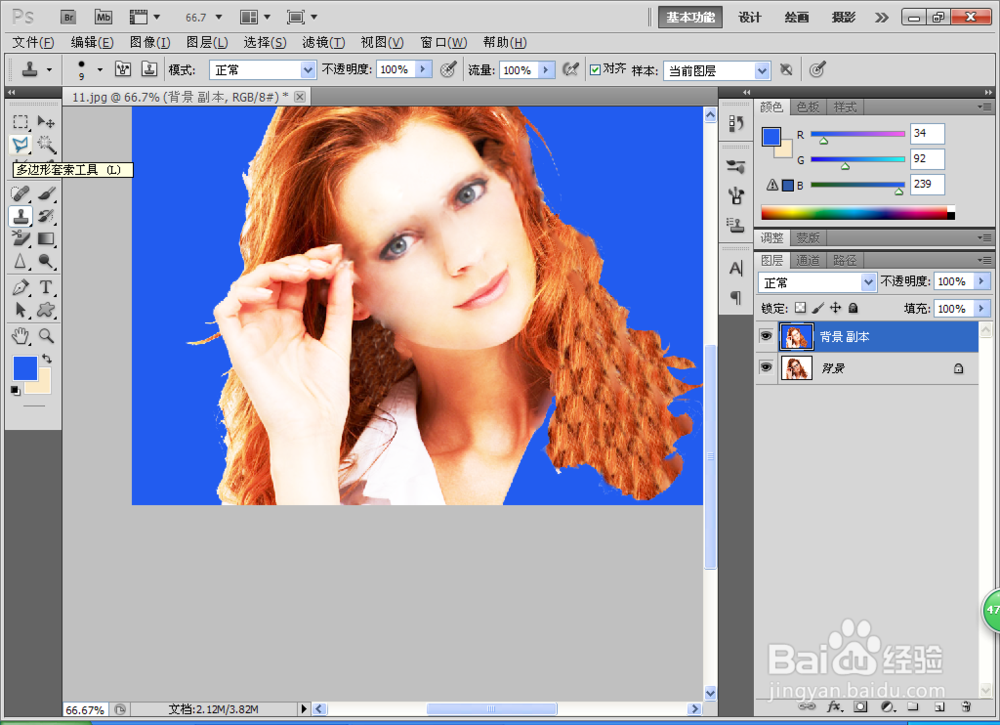The width and height of the screenshot is (1000, 725).
Task: Toggle tablet pressure for opacity
Action: point(448,69)
